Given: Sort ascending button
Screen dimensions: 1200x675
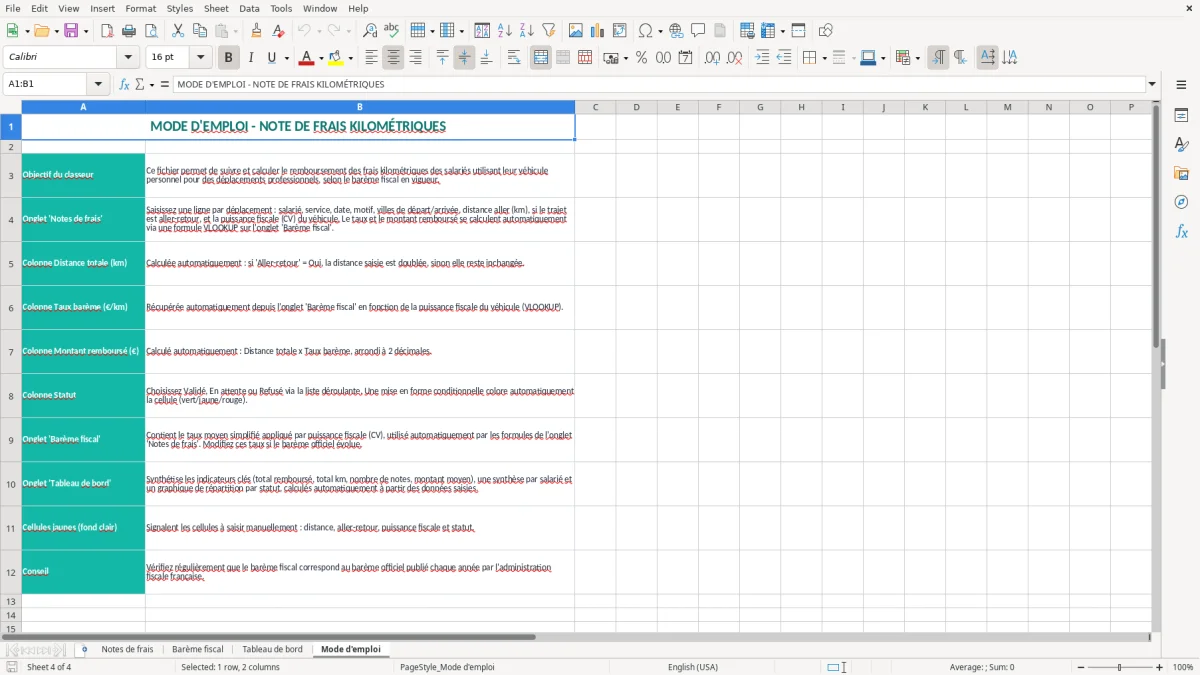Looking at the screenshot, I should tap(504, 31).
